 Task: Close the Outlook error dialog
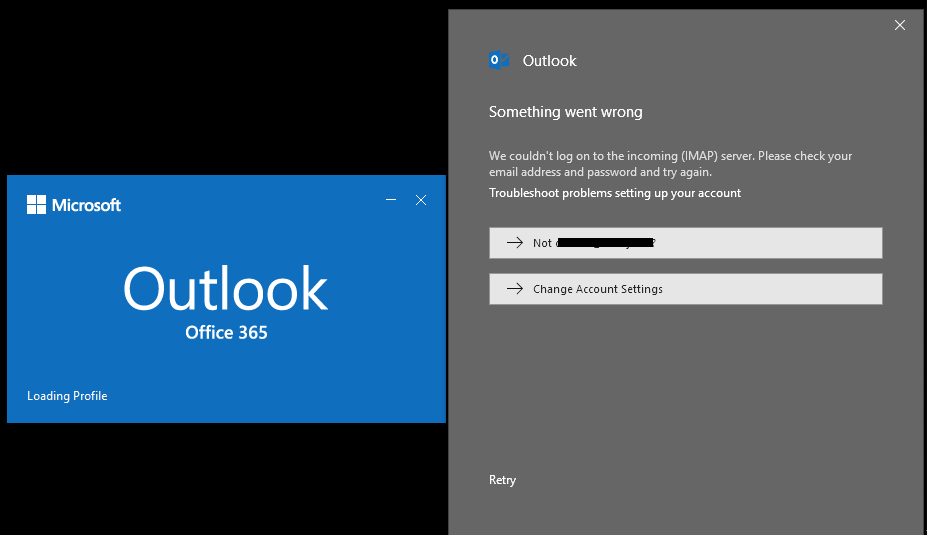tap(900, 25)
